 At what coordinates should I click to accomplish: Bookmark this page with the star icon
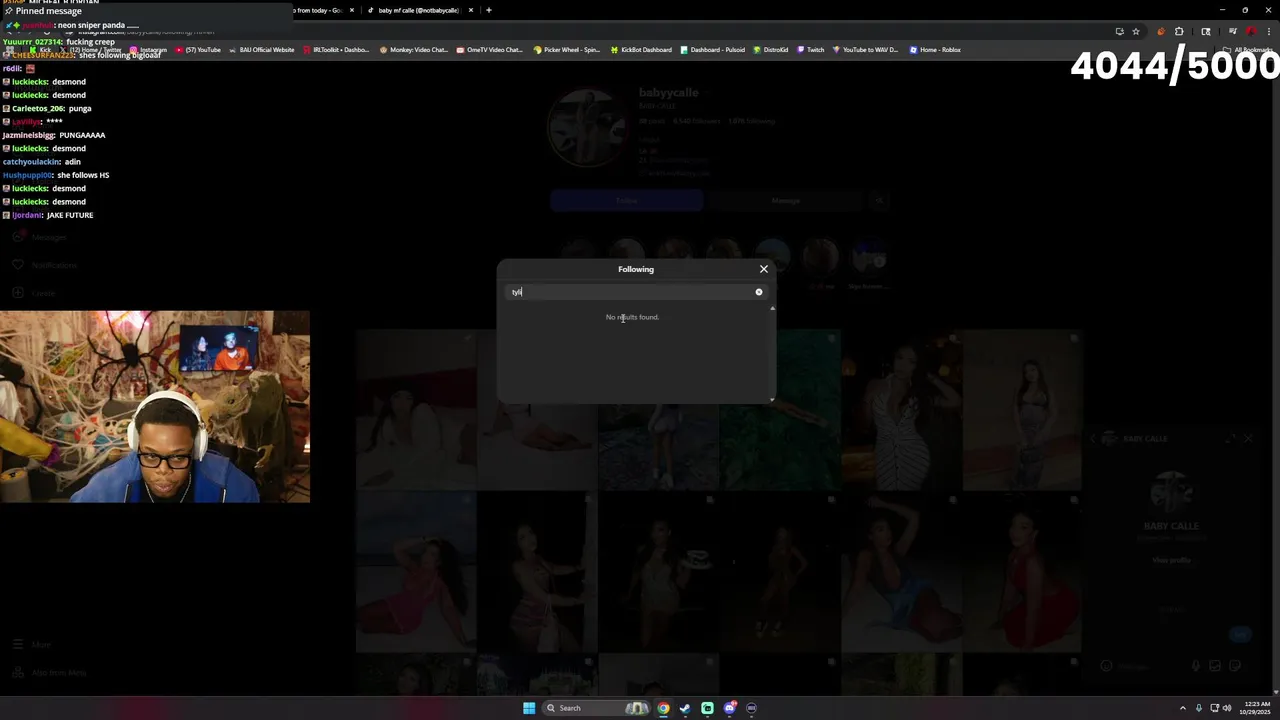coord(1136,31)
